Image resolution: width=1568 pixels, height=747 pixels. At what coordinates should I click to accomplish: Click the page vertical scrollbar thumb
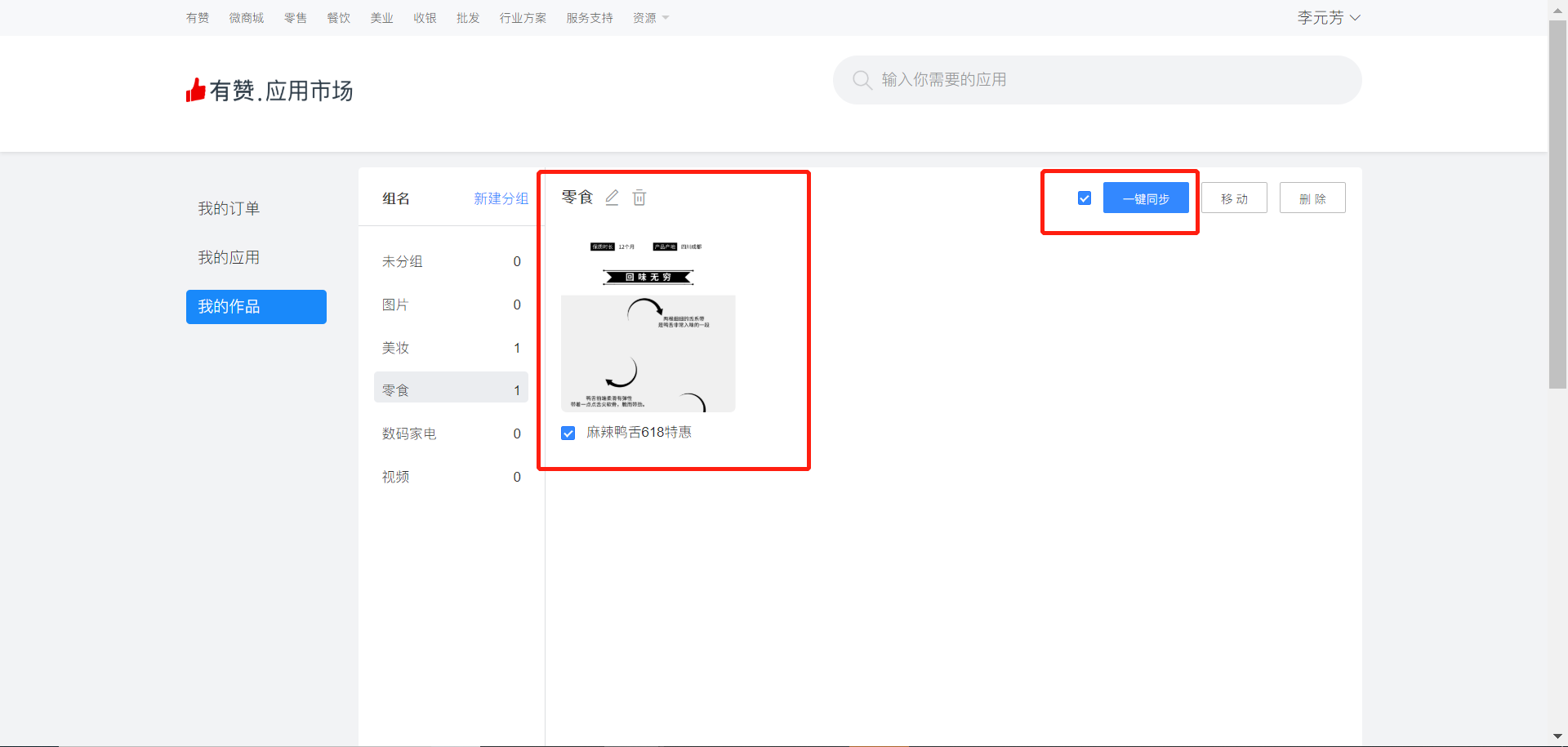click(1557, 204)
